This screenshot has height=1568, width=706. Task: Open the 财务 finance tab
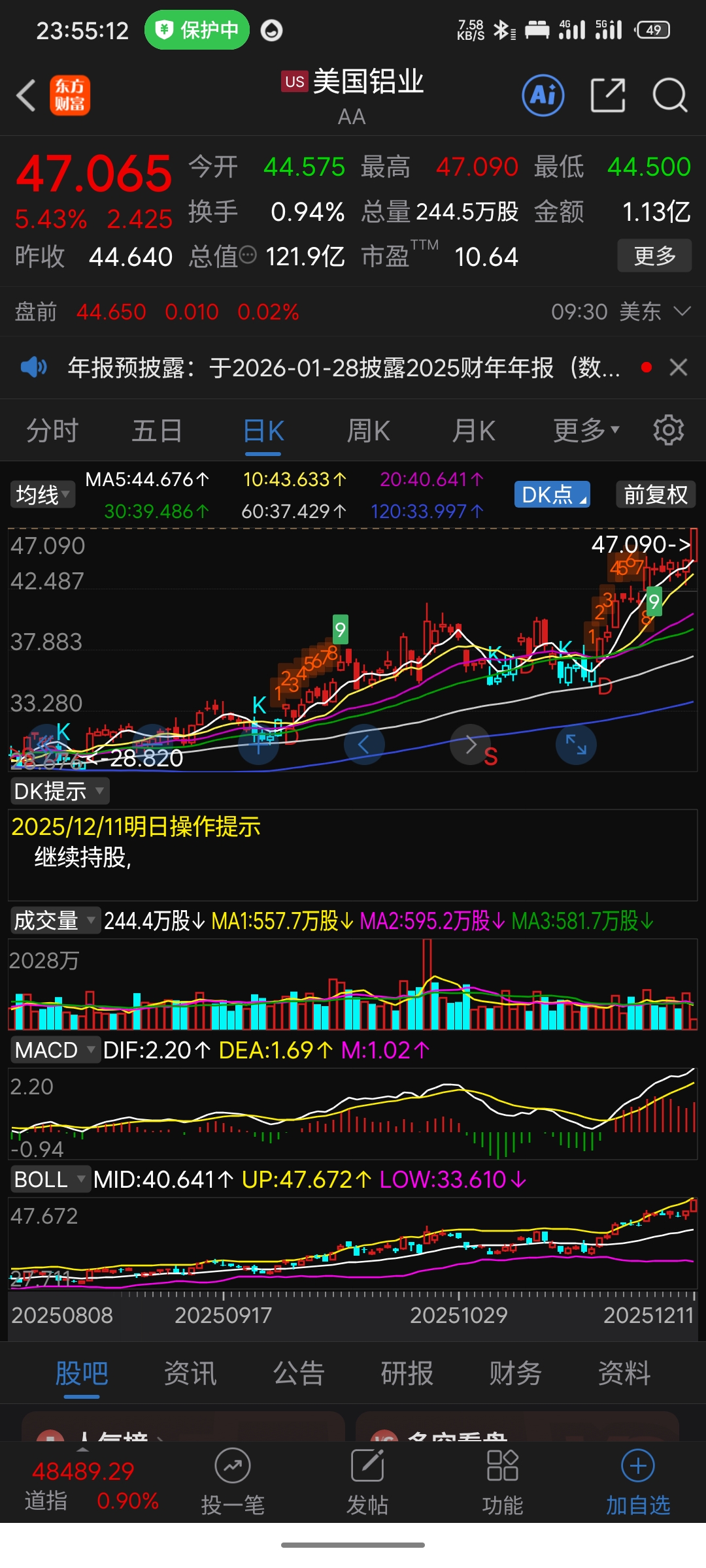[x=516, y=1373]
